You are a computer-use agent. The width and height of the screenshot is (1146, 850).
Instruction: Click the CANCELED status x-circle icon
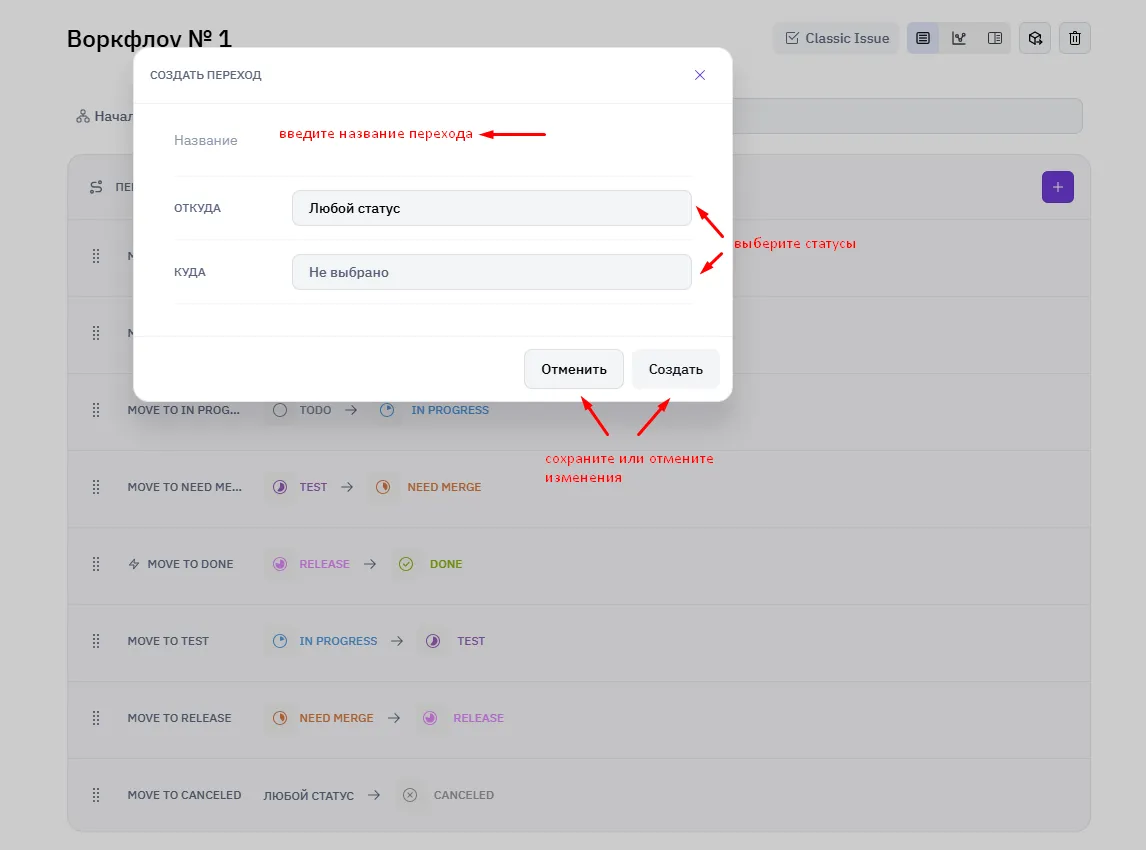click(x=410, y=795)
